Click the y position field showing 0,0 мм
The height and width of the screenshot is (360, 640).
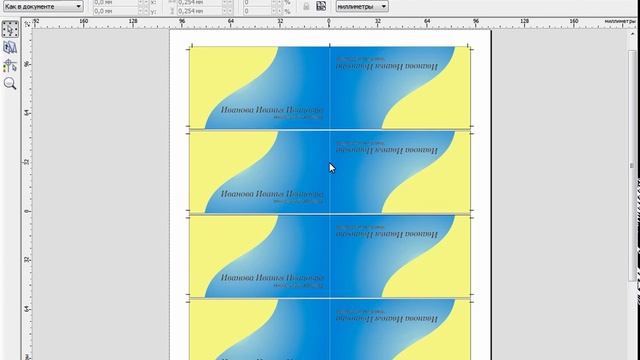(x=116, y=11)
